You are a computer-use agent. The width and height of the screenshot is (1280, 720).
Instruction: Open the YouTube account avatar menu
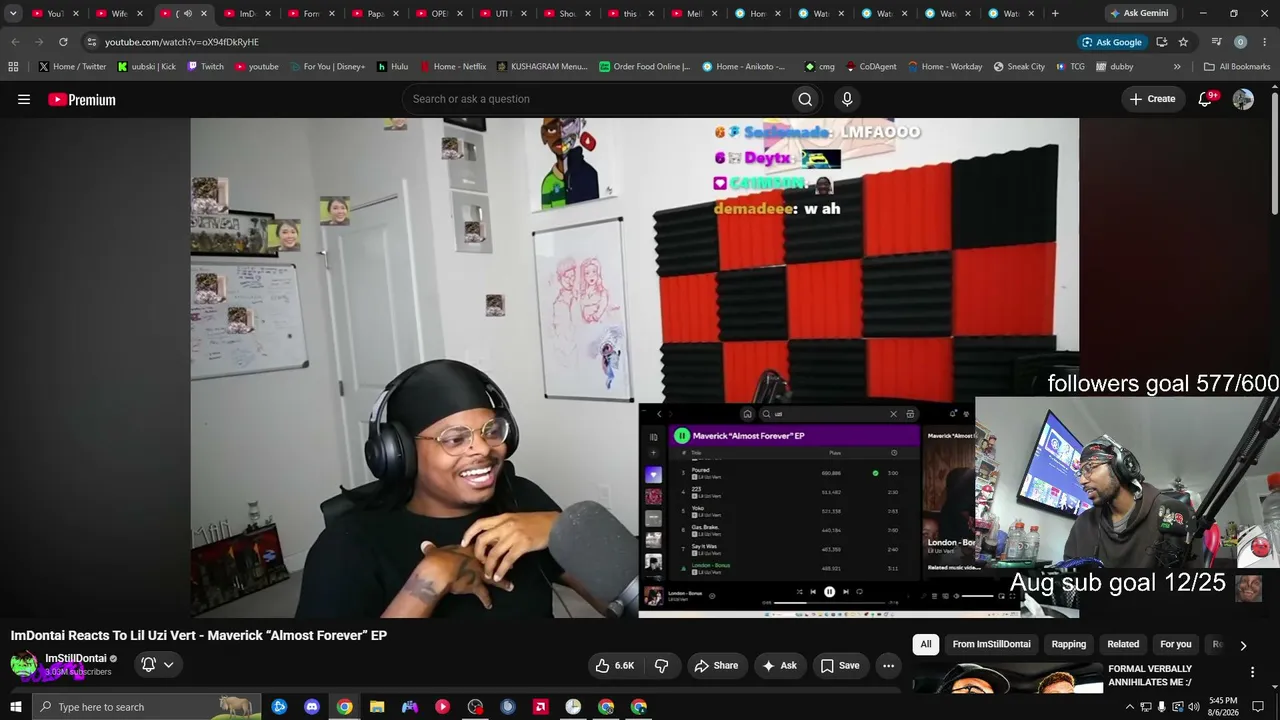click(1243, 99)
